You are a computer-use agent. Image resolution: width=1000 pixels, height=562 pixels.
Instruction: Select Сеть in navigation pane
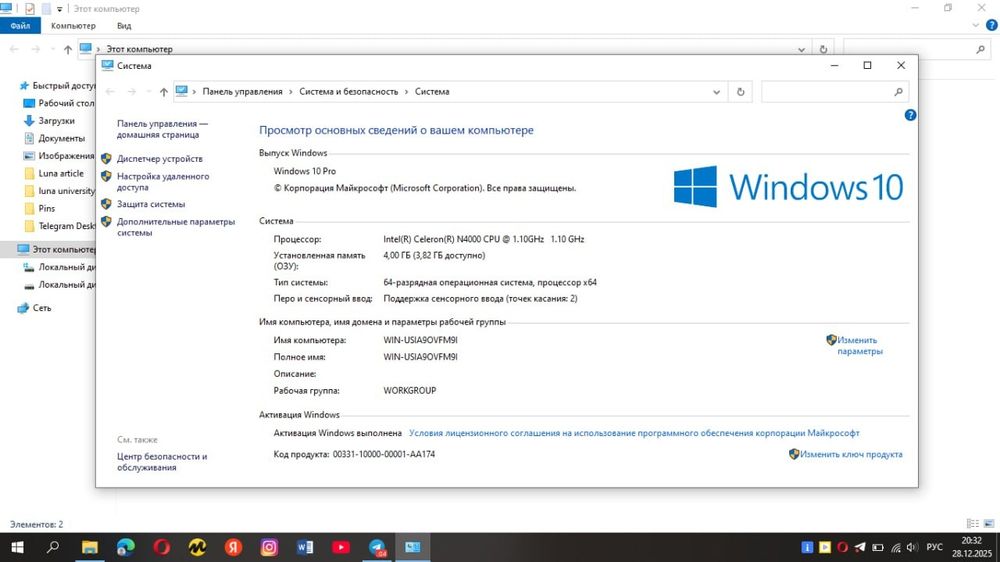click(x=34, y=308)
